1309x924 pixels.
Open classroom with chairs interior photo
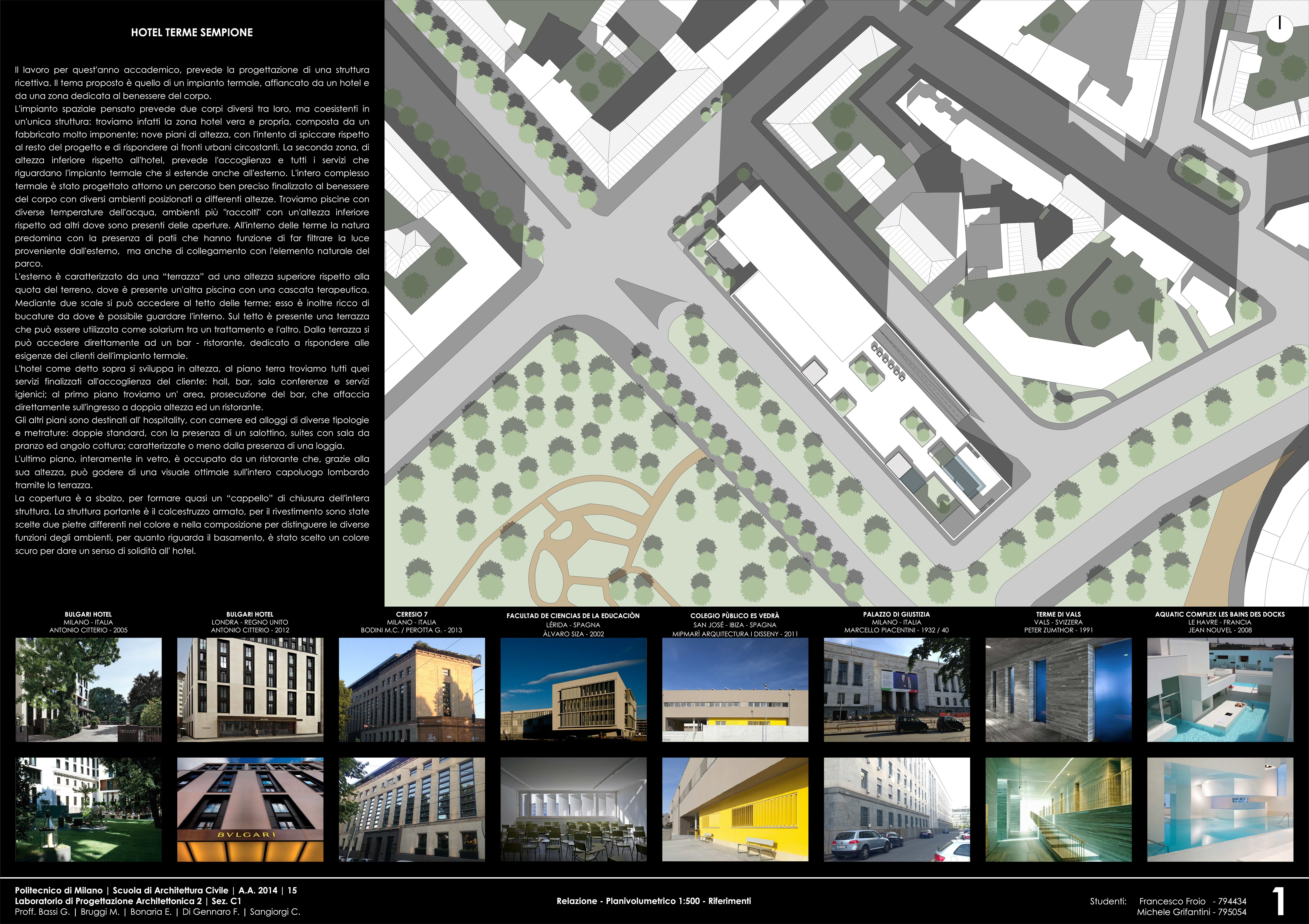pyautogui.click(x=574, y=810)
